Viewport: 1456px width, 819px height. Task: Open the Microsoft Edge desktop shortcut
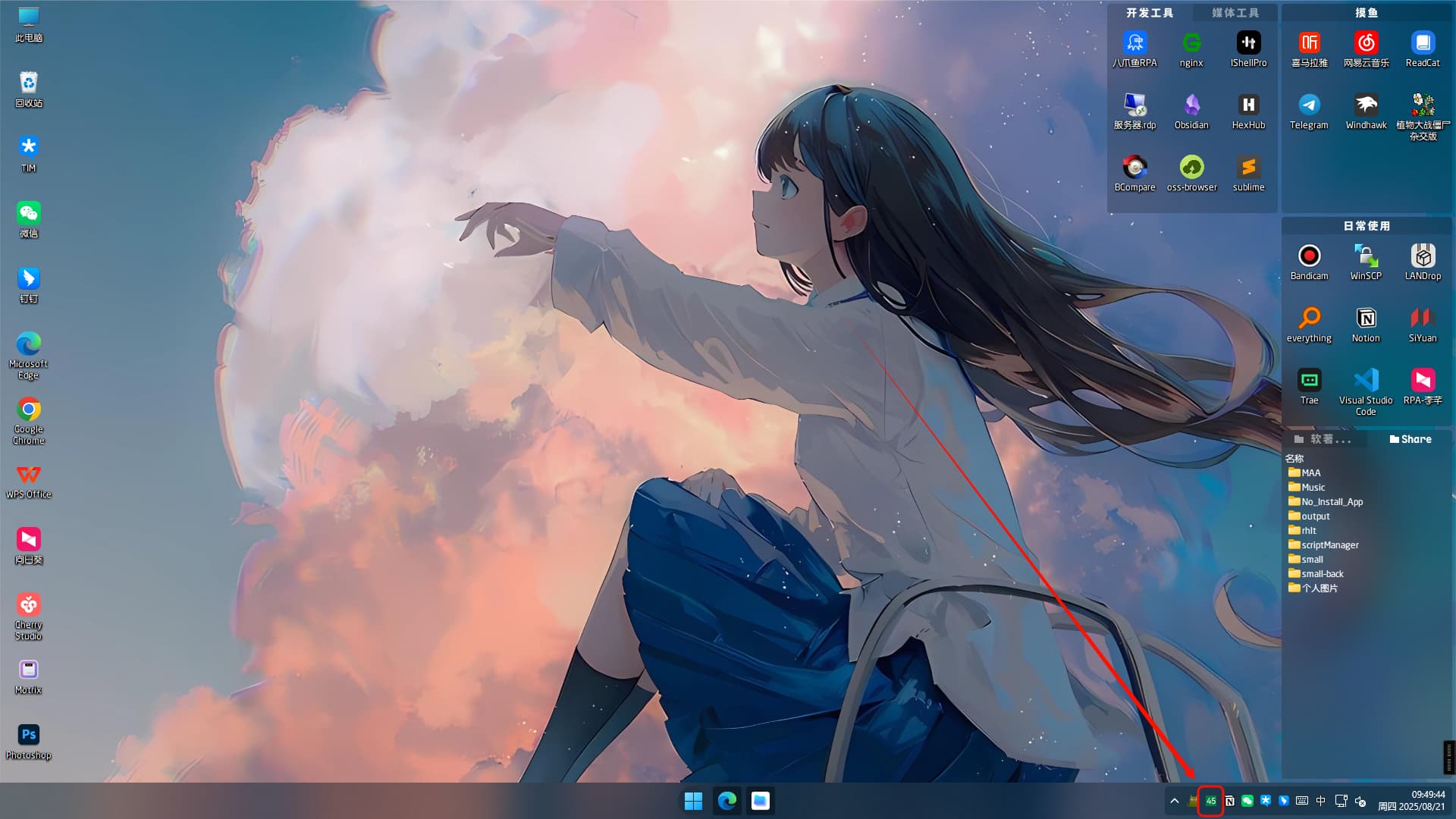coord(29,355)
